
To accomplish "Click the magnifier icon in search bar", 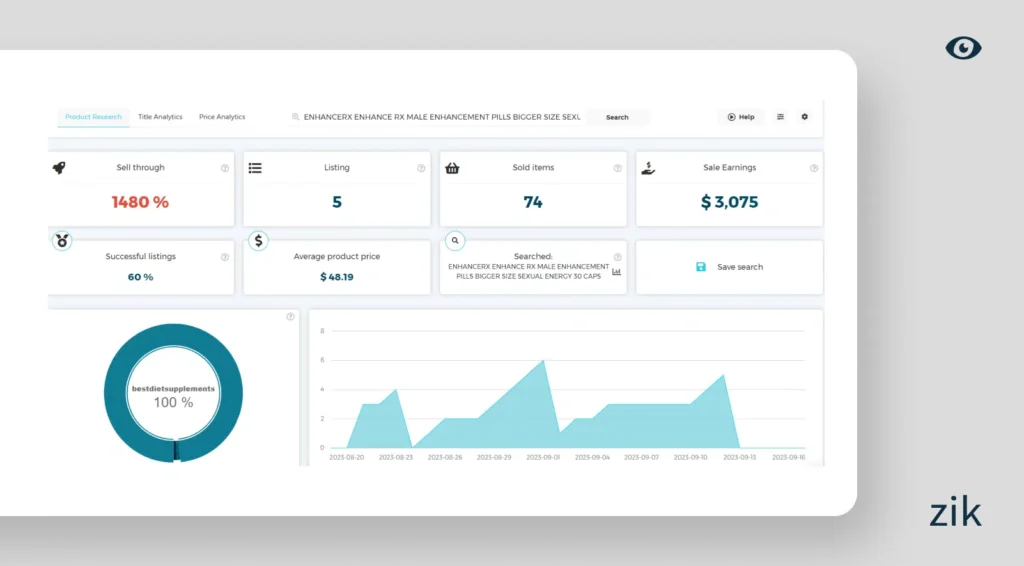I will point(295,117).
